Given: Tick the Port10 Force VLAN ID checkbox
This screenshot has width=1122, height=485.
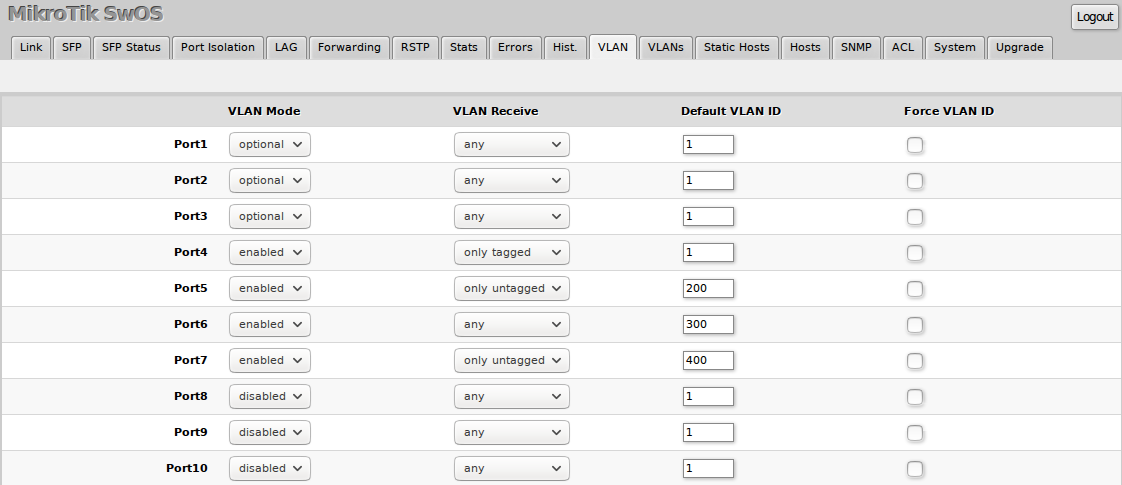Looking at the screenshot, I should coord(915,469).
